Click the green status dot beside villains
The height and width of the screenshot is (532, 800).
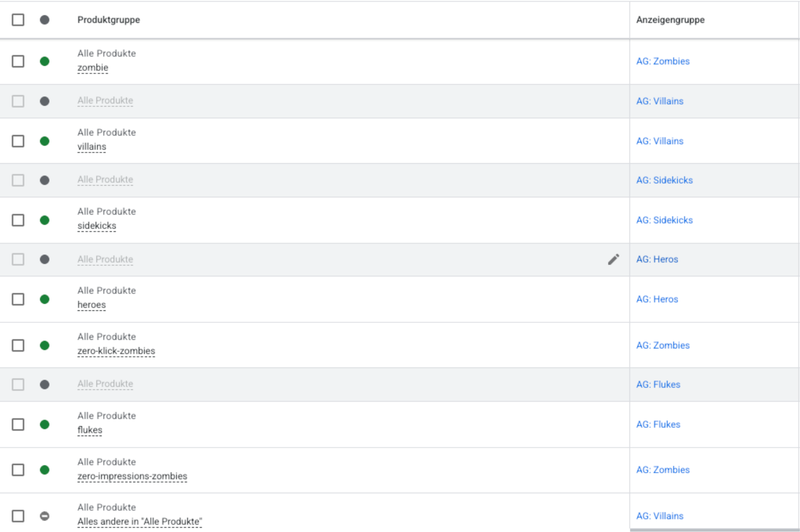pyautogui.click(x=44, y=141)
